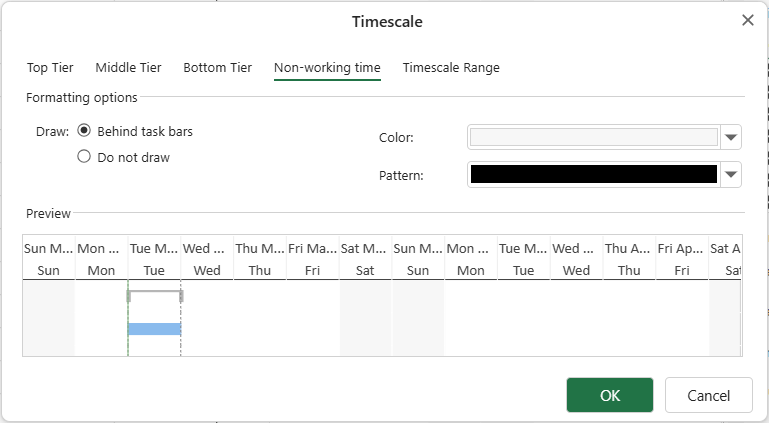Go to the Bottom Tier tab
The image size is (769, 423).
(x=217, y=68)
